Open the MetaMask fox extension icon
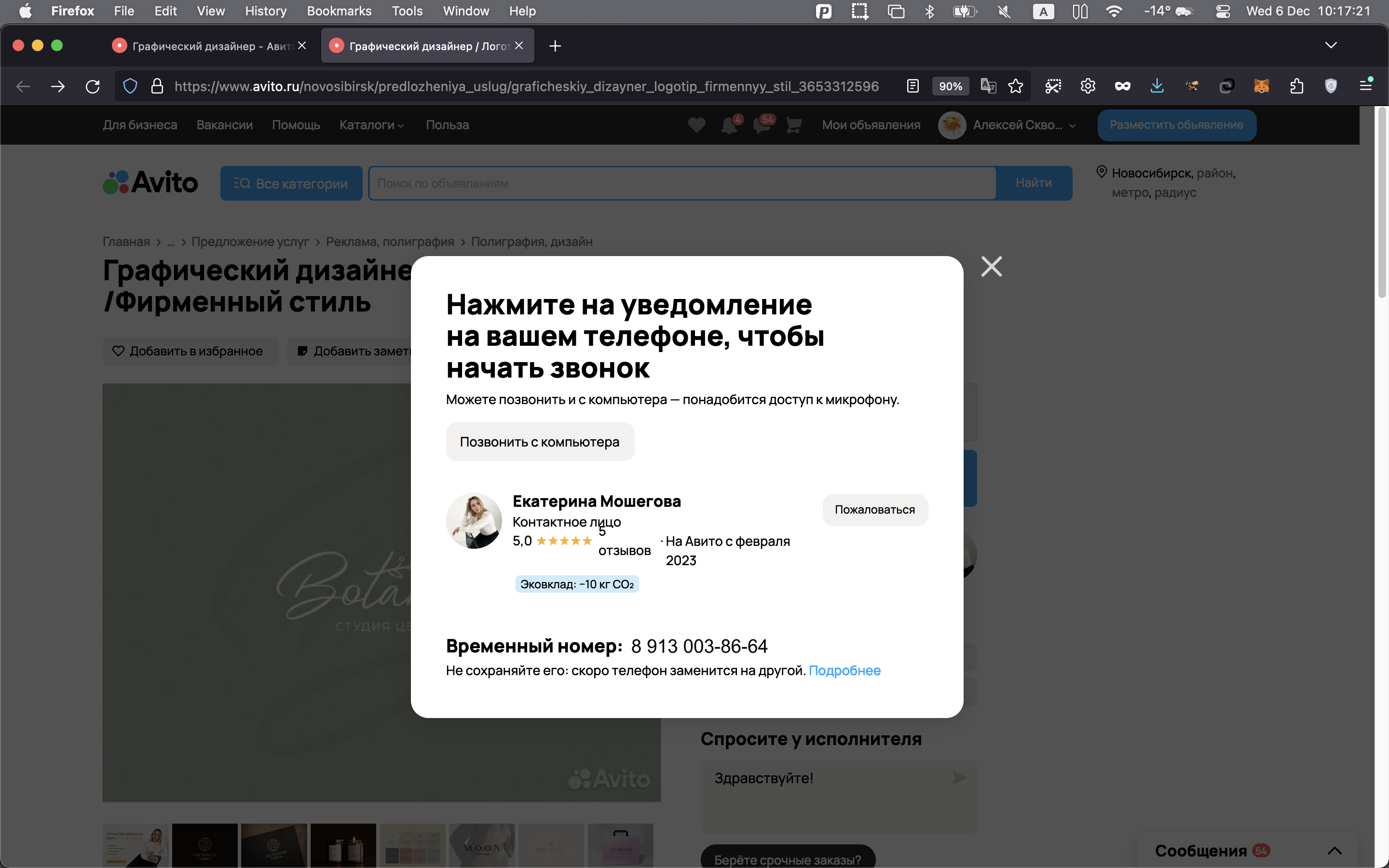Image resolution: width=1389 pixels, height=868 pixels. pos(1261,87)
